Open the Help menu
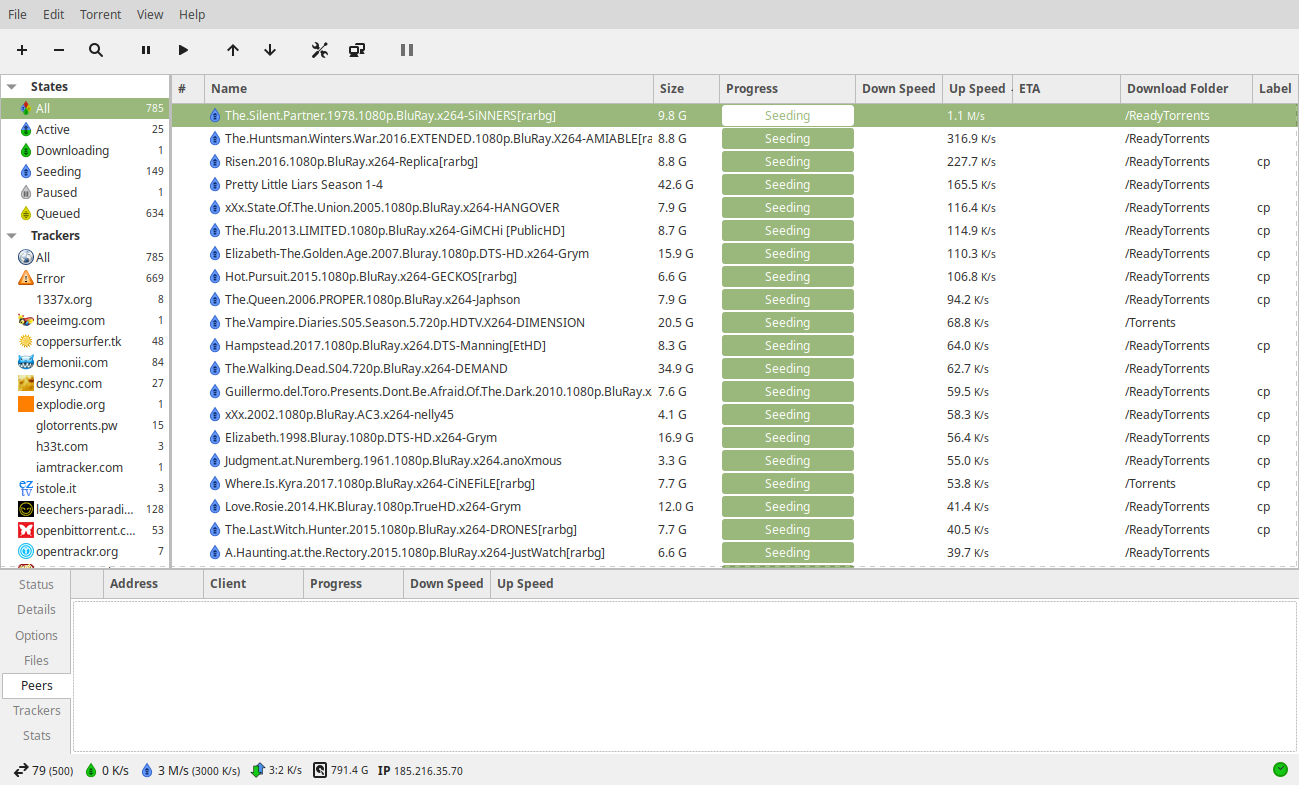 tap(192, 14)
